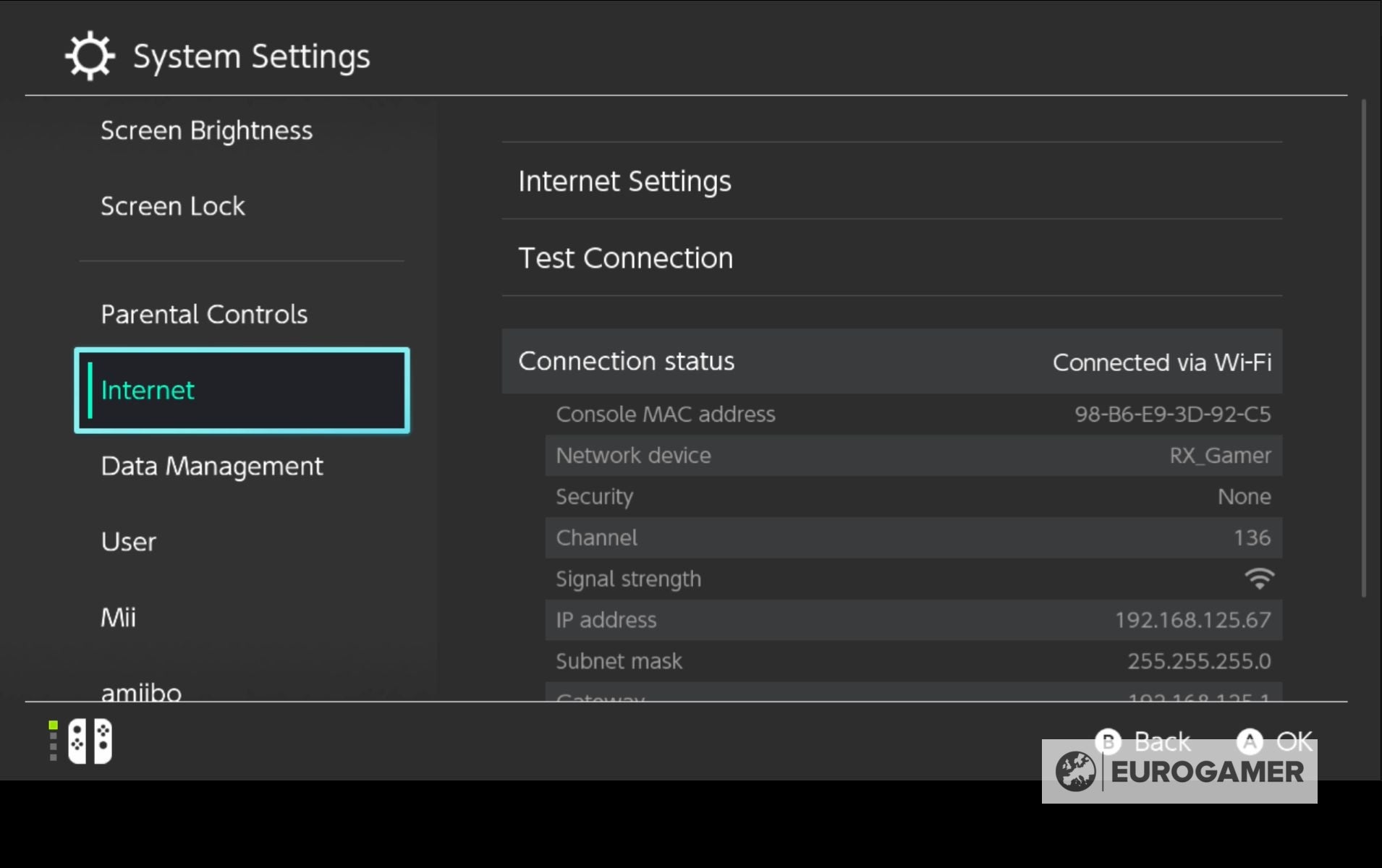Click the right-side vertical scrollbar

pos(1364,347)
